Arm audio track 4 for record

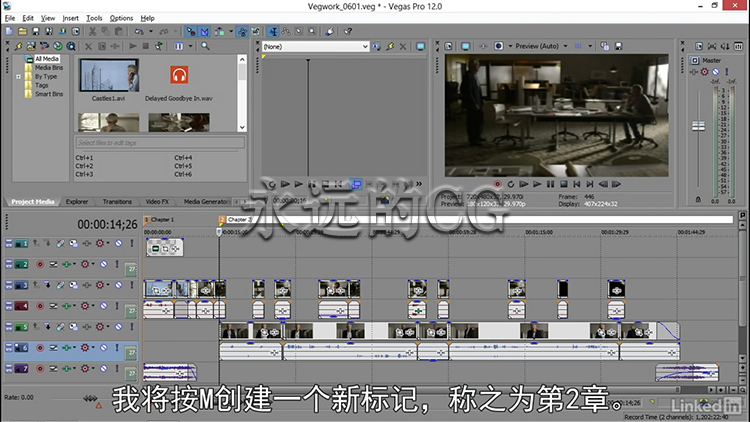tap(40, 306)
